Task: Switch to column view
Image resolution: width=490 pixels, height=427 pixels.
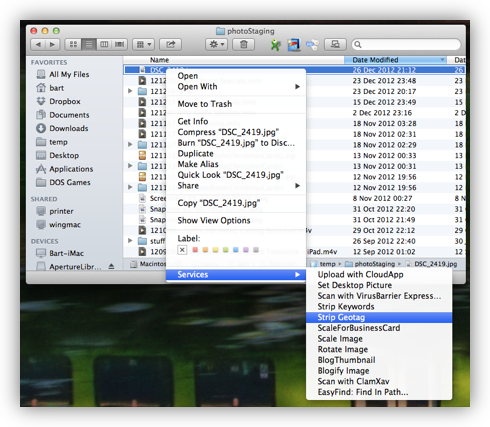Action: pos(104,44)
